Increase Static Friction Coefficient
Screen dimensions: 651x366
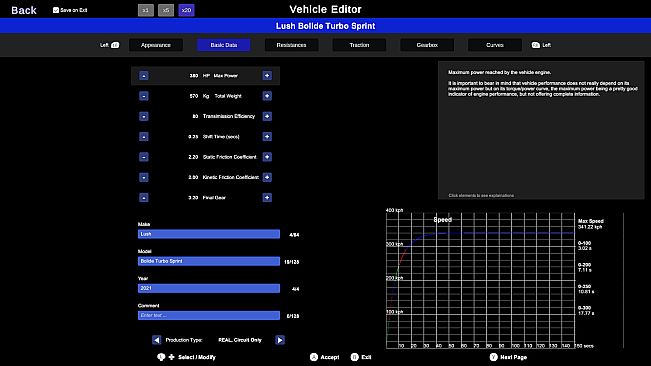tap(267, 157)
